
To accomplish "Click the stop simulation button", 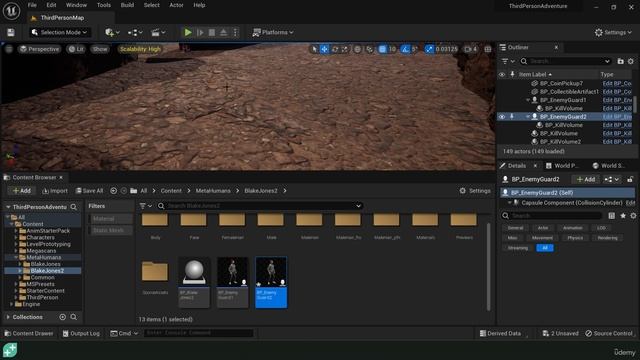I will [x=212, y=32].
